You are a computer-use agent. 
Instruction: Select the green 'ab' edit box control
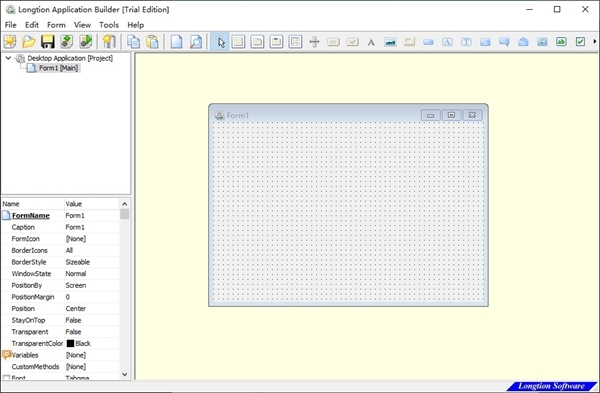(561, 41)
